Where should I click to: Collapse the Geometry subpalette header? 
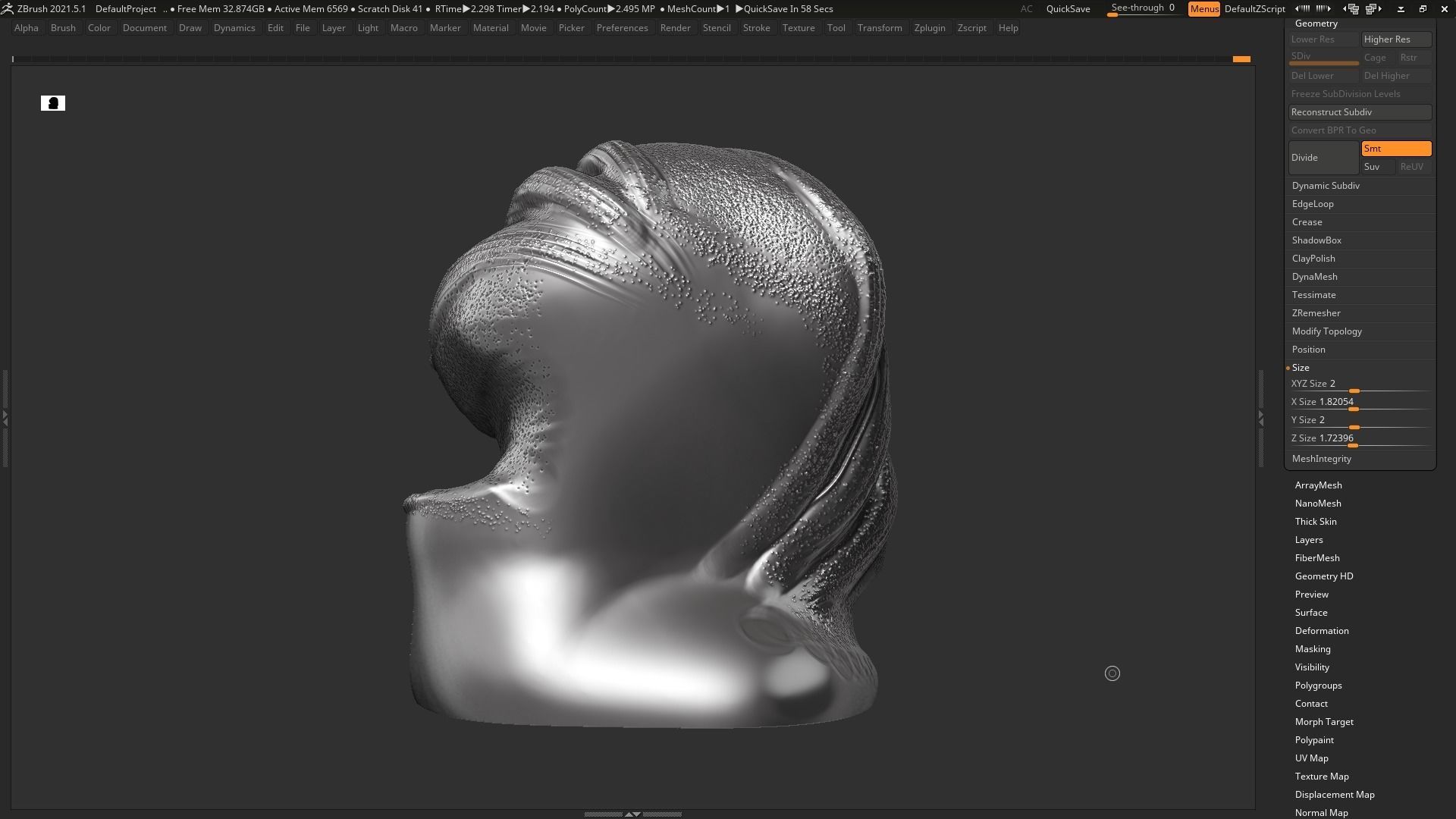coord(1316,24)
